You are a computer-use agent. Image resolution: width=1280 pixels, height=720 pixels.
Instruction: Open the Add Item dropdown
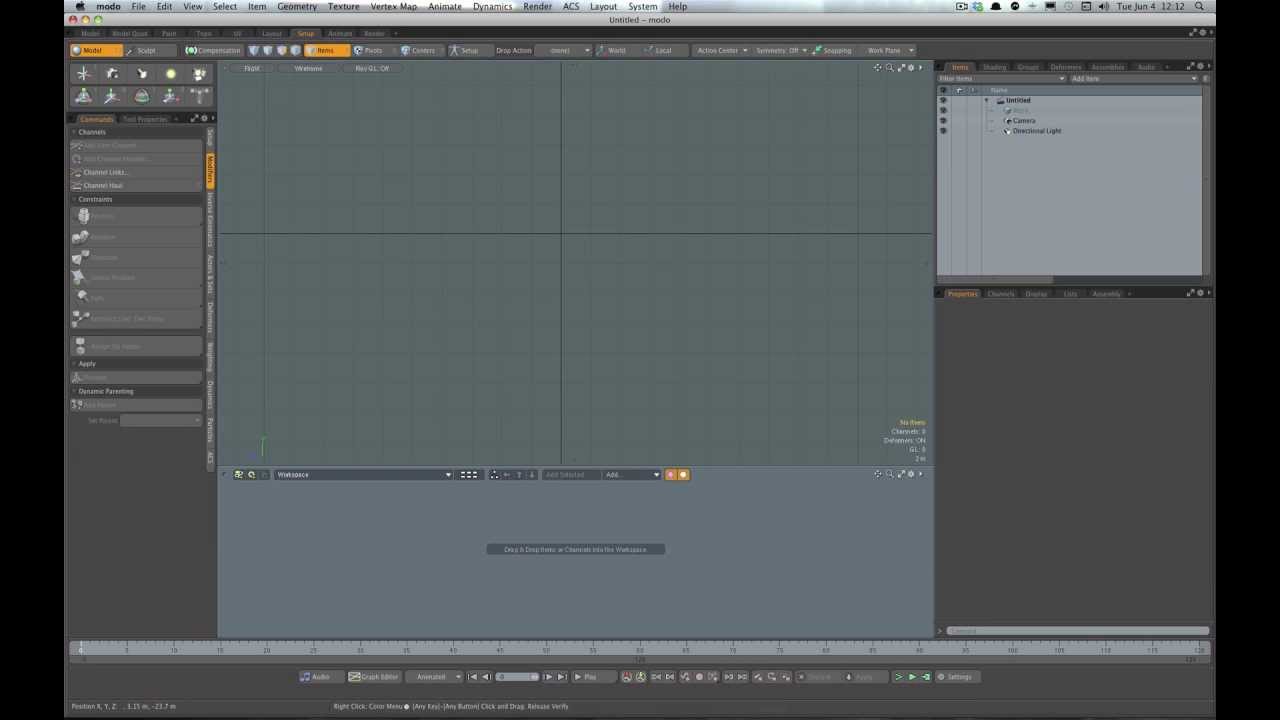pyautogui.click(x=1134, y=78)
